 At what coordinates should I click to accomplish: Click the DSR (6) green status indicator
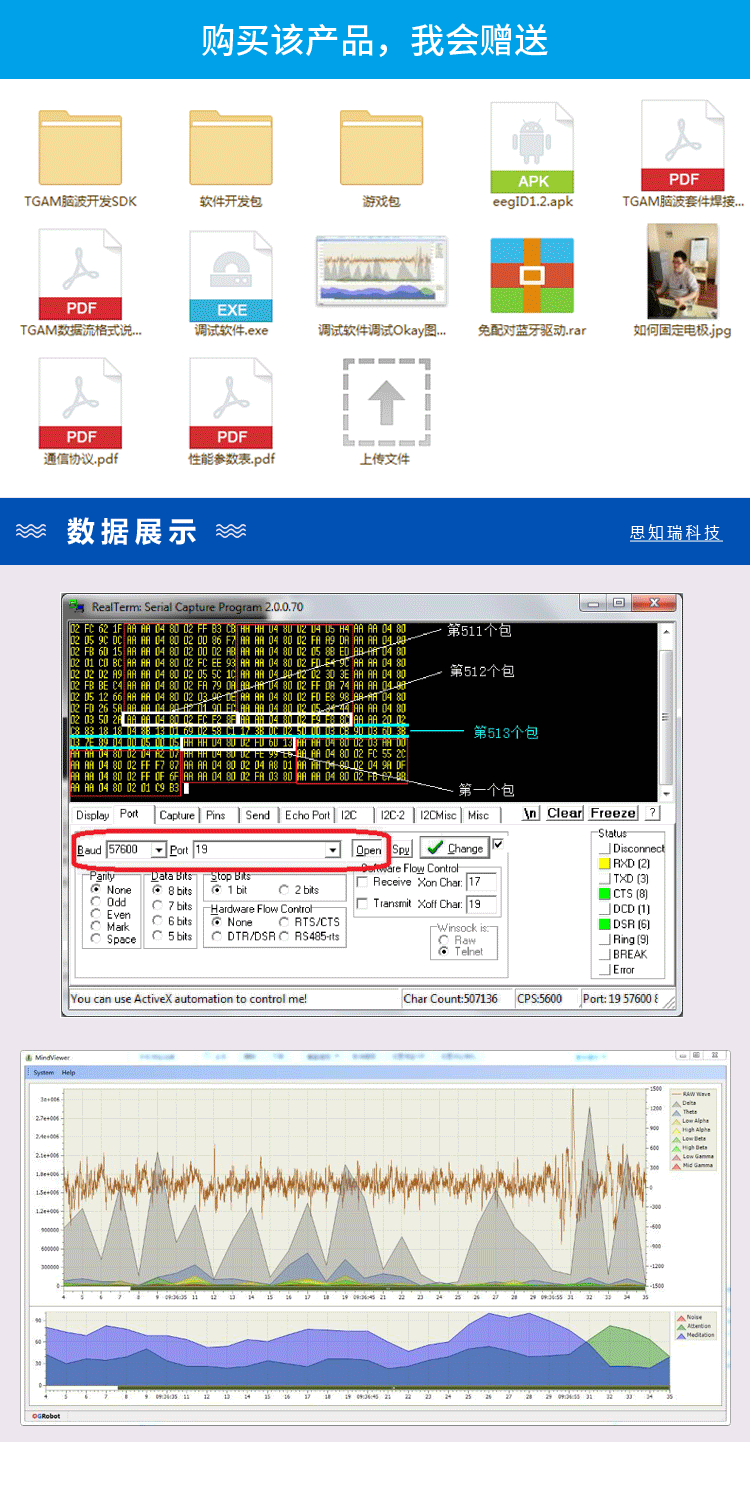pyautogui.click(x=604, y=924)
